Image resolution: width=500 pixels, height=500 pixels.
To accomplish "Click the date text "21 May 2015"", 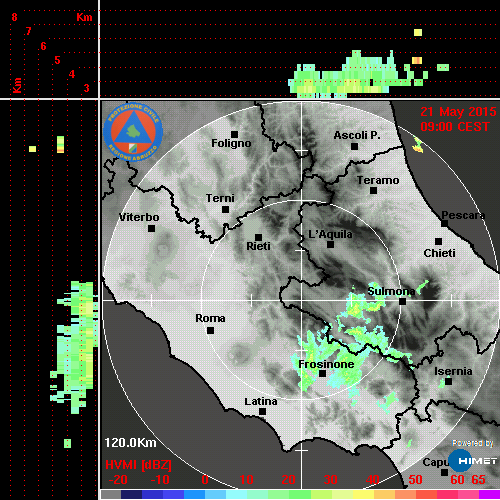I will [x=458, y=112].
